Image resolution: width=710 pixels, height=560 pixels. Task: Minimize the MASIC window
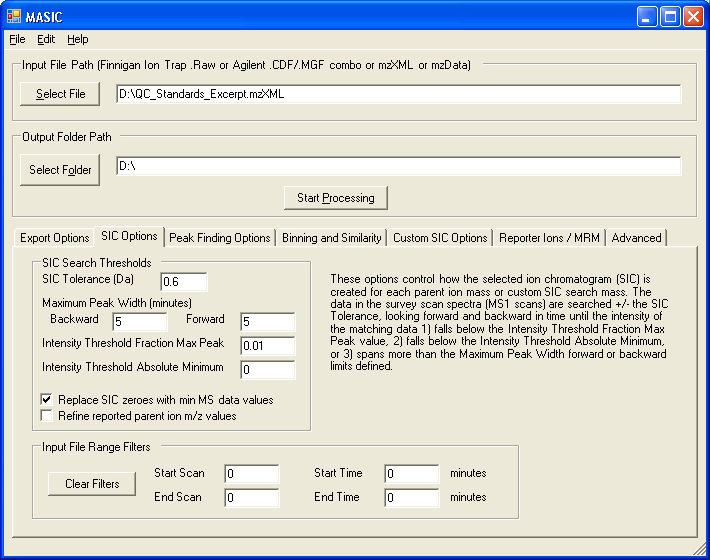click(x=647, y=17)
